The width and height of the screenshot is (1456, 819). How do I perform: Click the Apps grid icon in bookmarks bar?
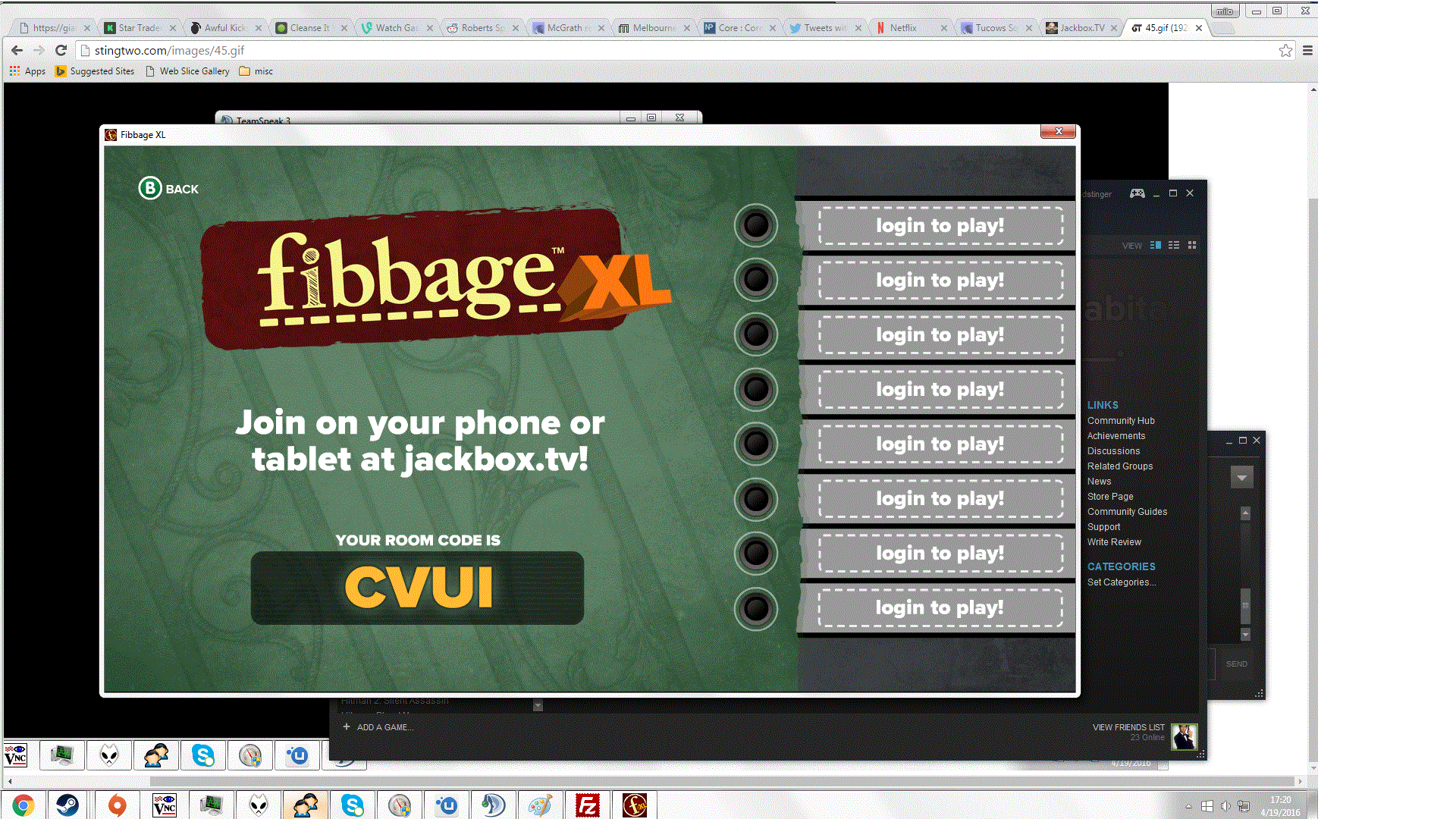point(14,71)
